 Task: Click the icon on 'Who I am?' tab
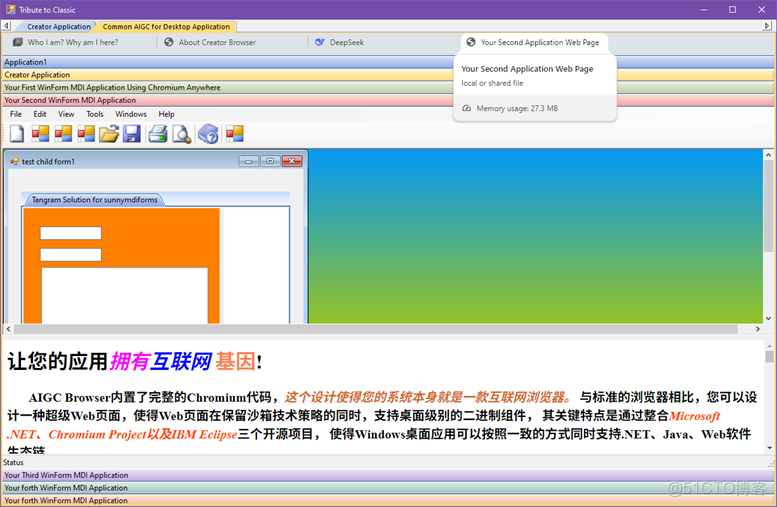18,42
